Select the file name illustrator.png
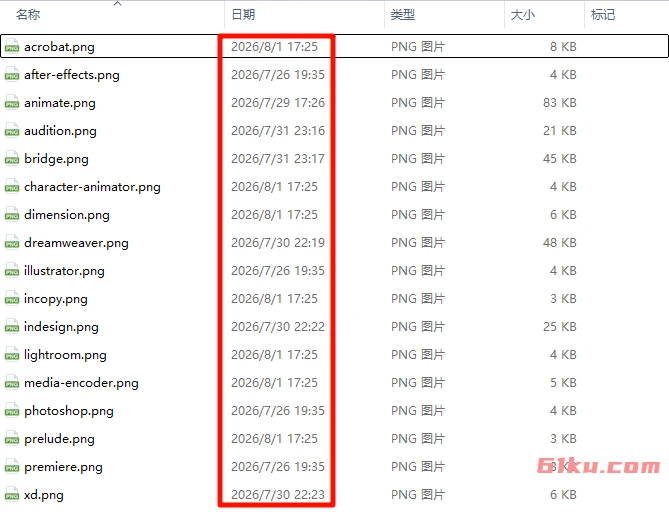This screenshot has height=516, width=669. [64, 271]
